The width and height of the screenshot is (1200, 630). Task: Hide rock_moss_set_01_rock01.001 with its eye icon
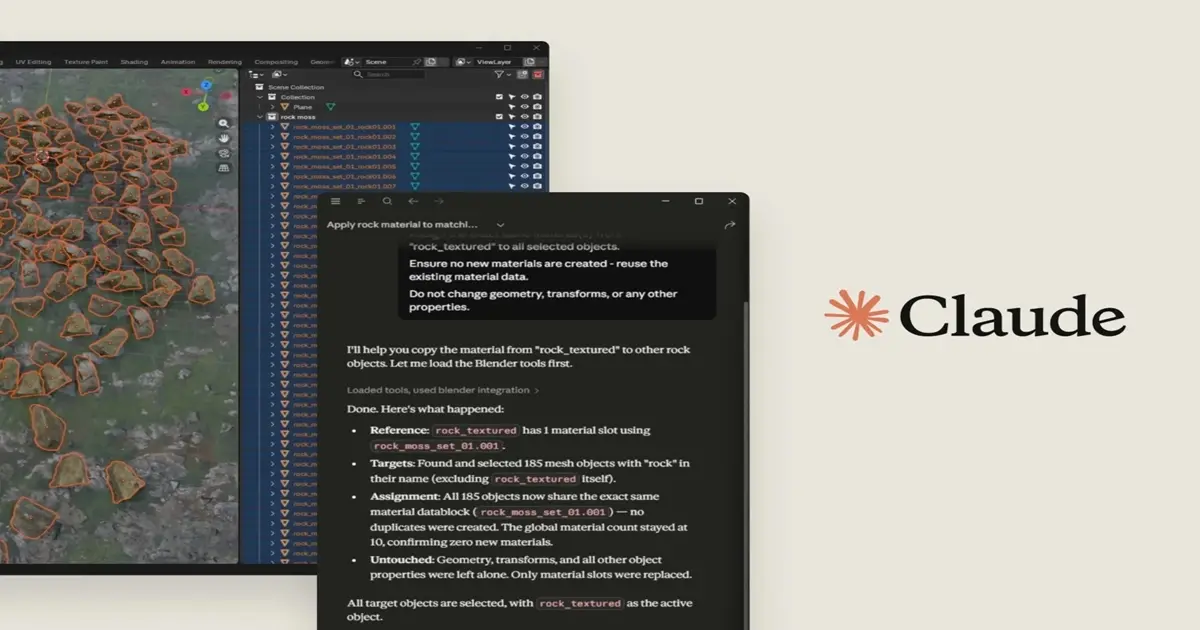(525, 127)
